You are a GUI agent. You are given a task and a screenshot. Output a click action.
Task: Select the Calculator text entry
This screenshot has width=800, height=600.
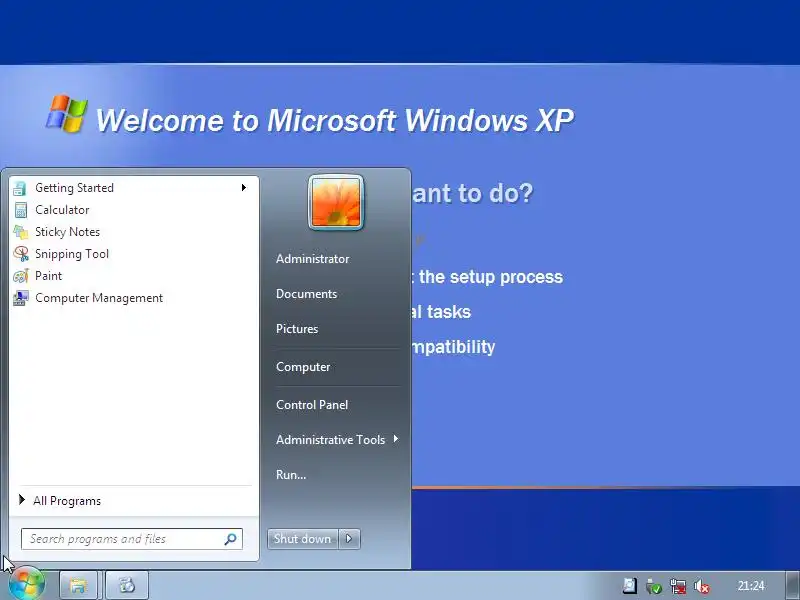coord(62,210)
